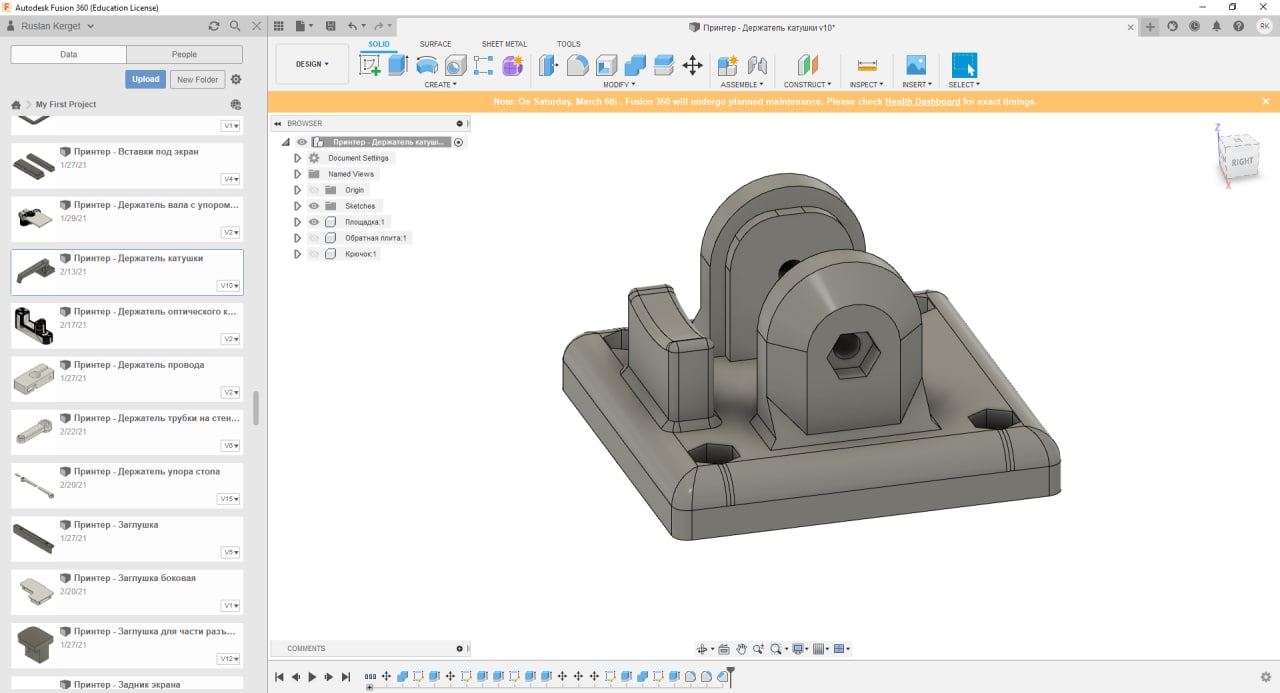Screen dimensions: 1280x693
Task: Select the Offset Plane construct tool
Action: point(807,65)
